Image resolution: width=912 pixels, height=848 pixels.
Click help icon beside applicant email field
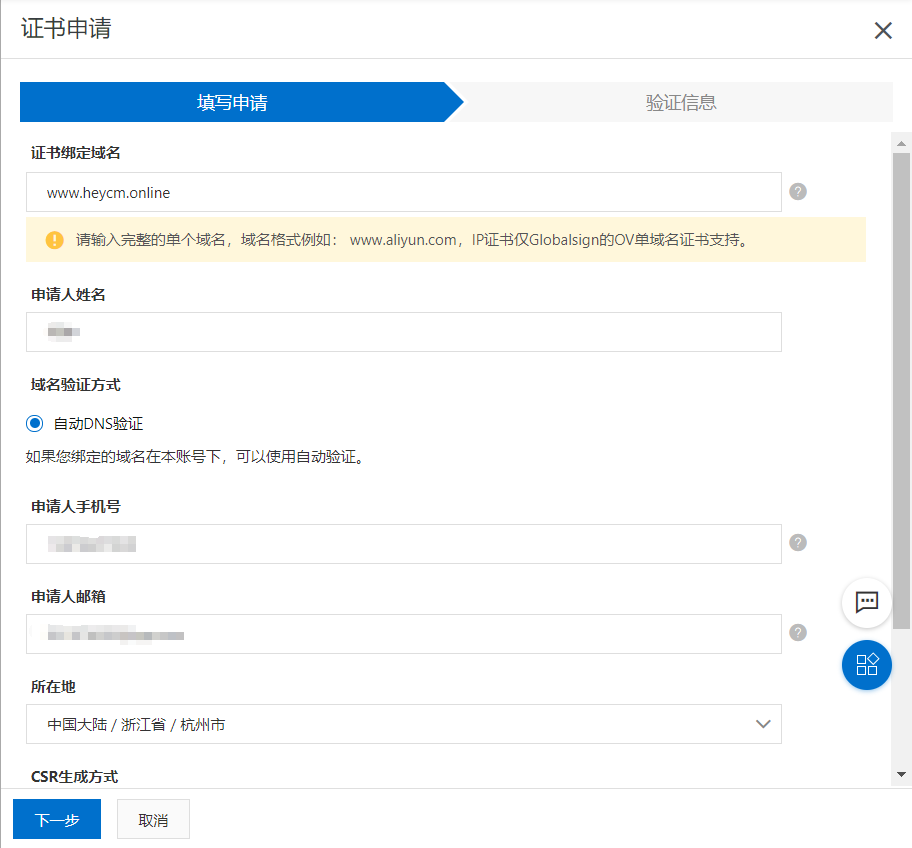click(797, 632)
